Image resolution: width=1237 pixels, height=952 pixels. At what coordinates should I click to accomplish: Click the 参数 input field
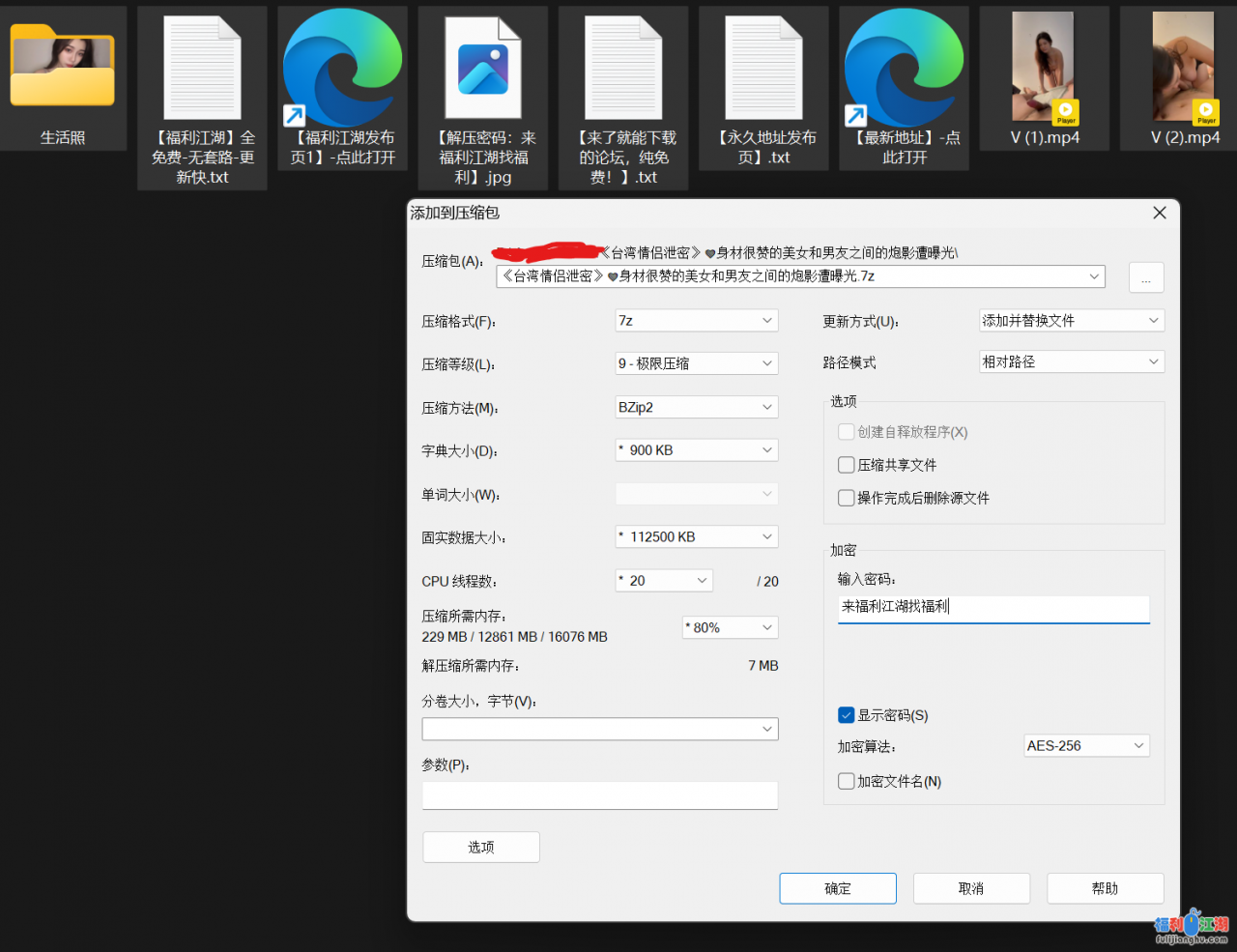click(599, 795)
